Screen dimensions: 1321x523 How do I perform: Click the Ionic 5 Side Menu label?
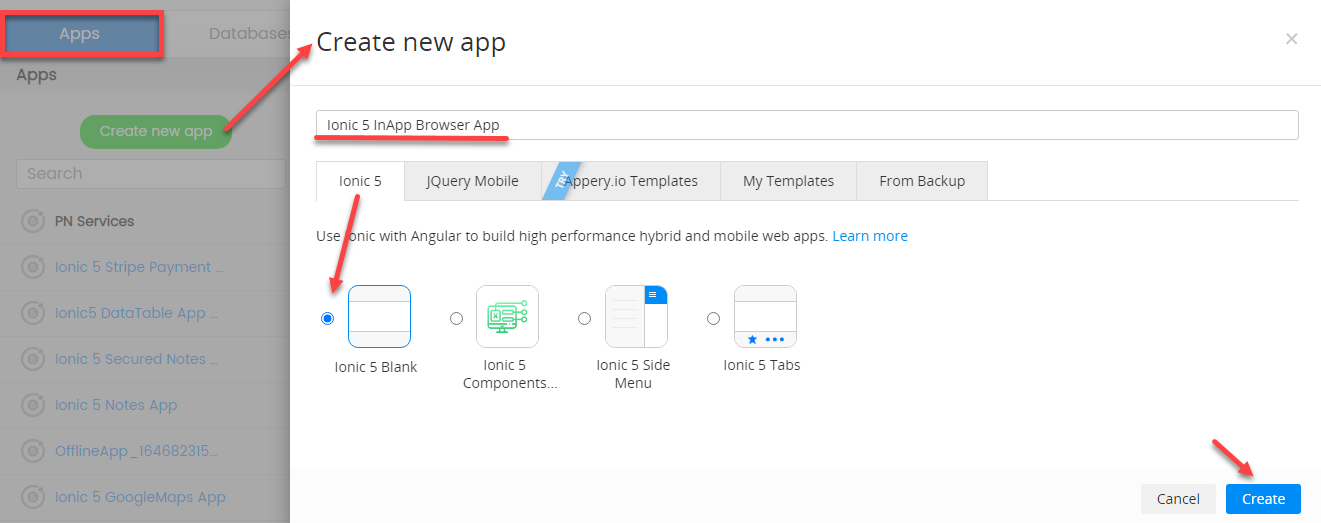633,374
